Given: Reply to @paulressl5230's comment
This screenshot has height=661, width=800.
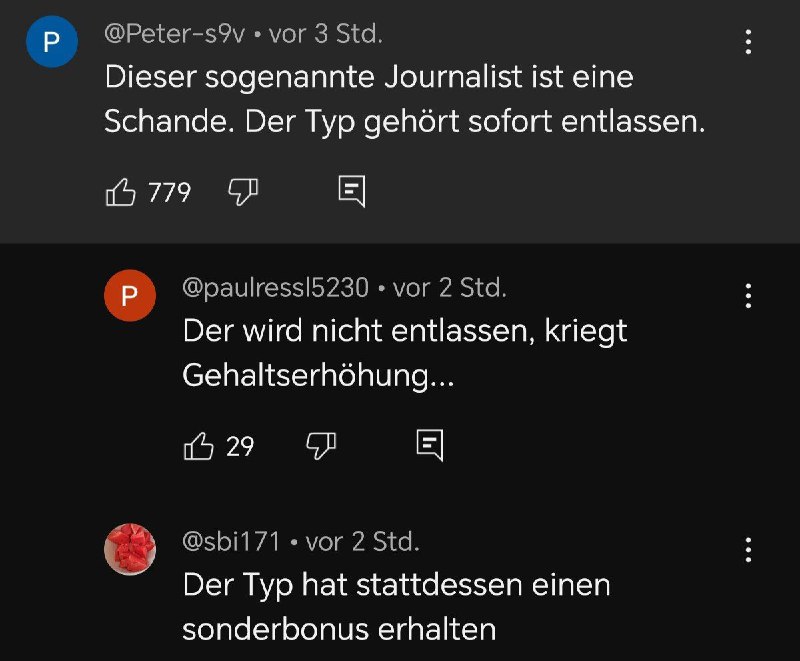Looking at the screenshot, I should 429,446.
